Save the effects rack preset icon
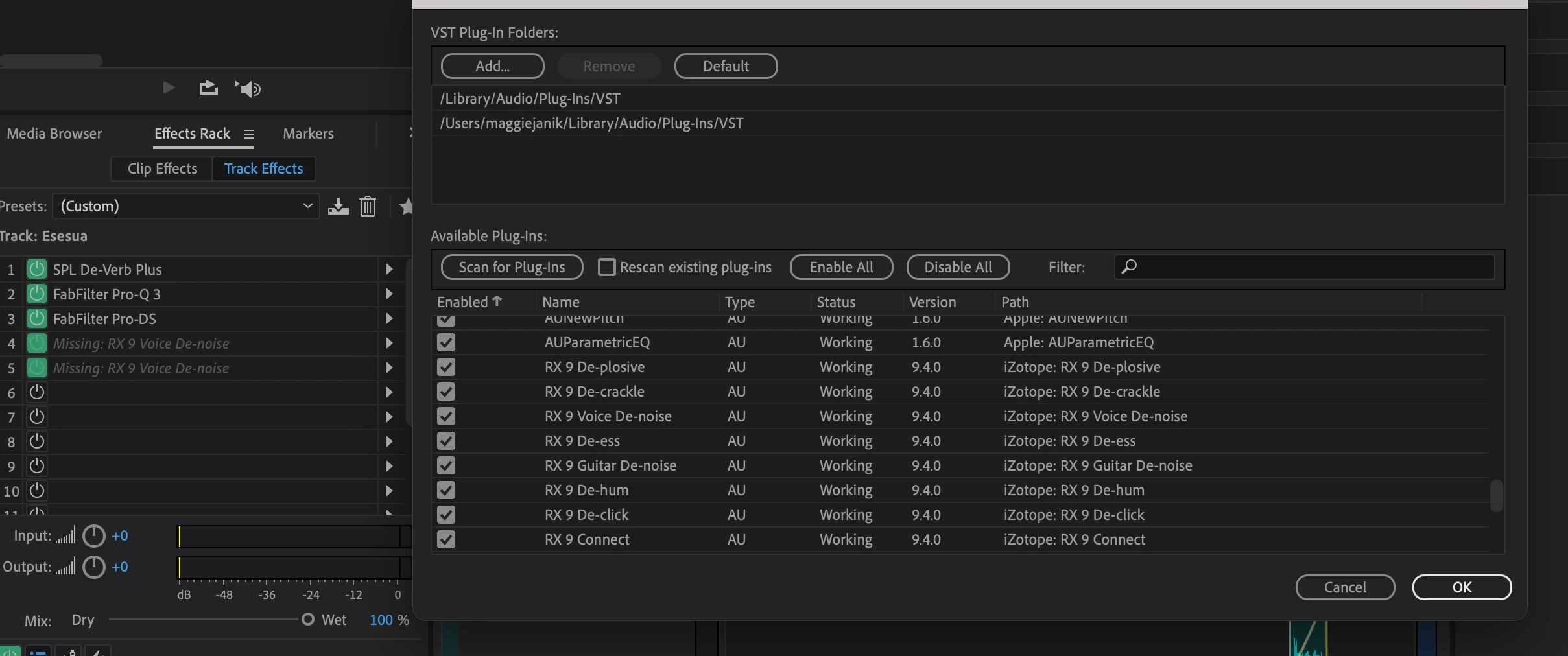The height and width of the screenshot is (656, 1568). 338,206
